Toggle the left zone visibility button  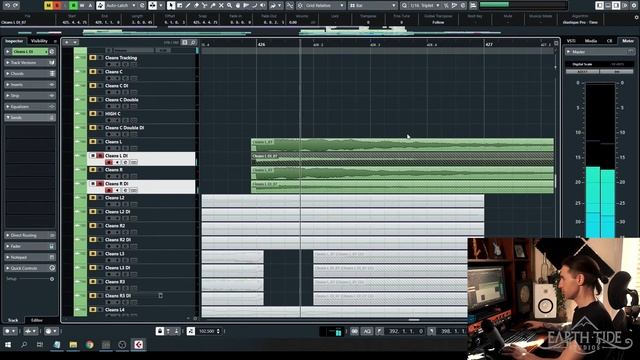tap(599, 5)
